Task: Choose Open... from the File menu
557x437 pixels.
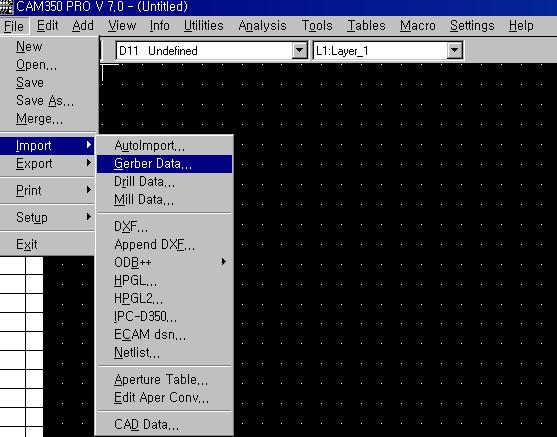Action: (48, 65)
